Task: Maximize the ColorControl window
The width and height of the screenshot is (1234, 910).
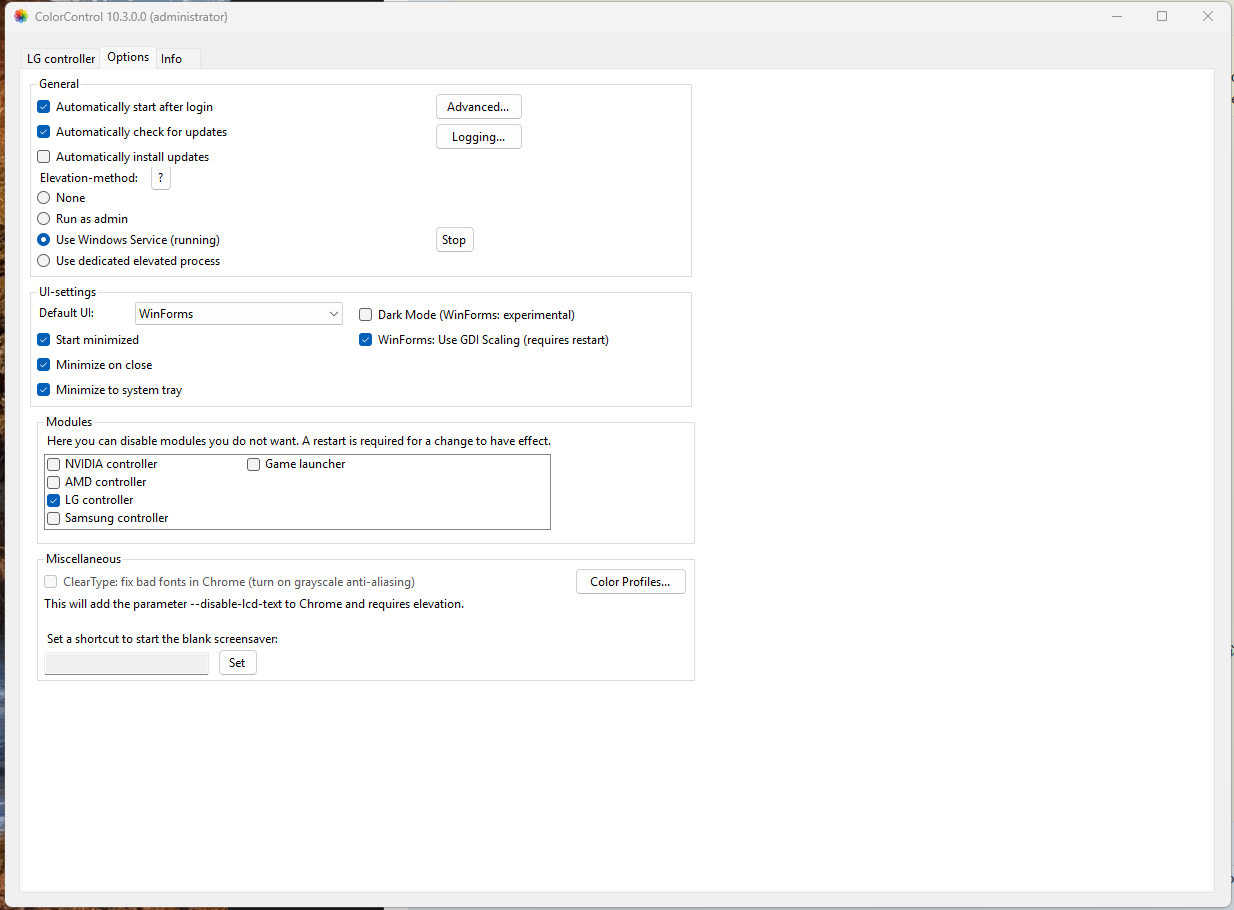Action: coord(1161,16)
